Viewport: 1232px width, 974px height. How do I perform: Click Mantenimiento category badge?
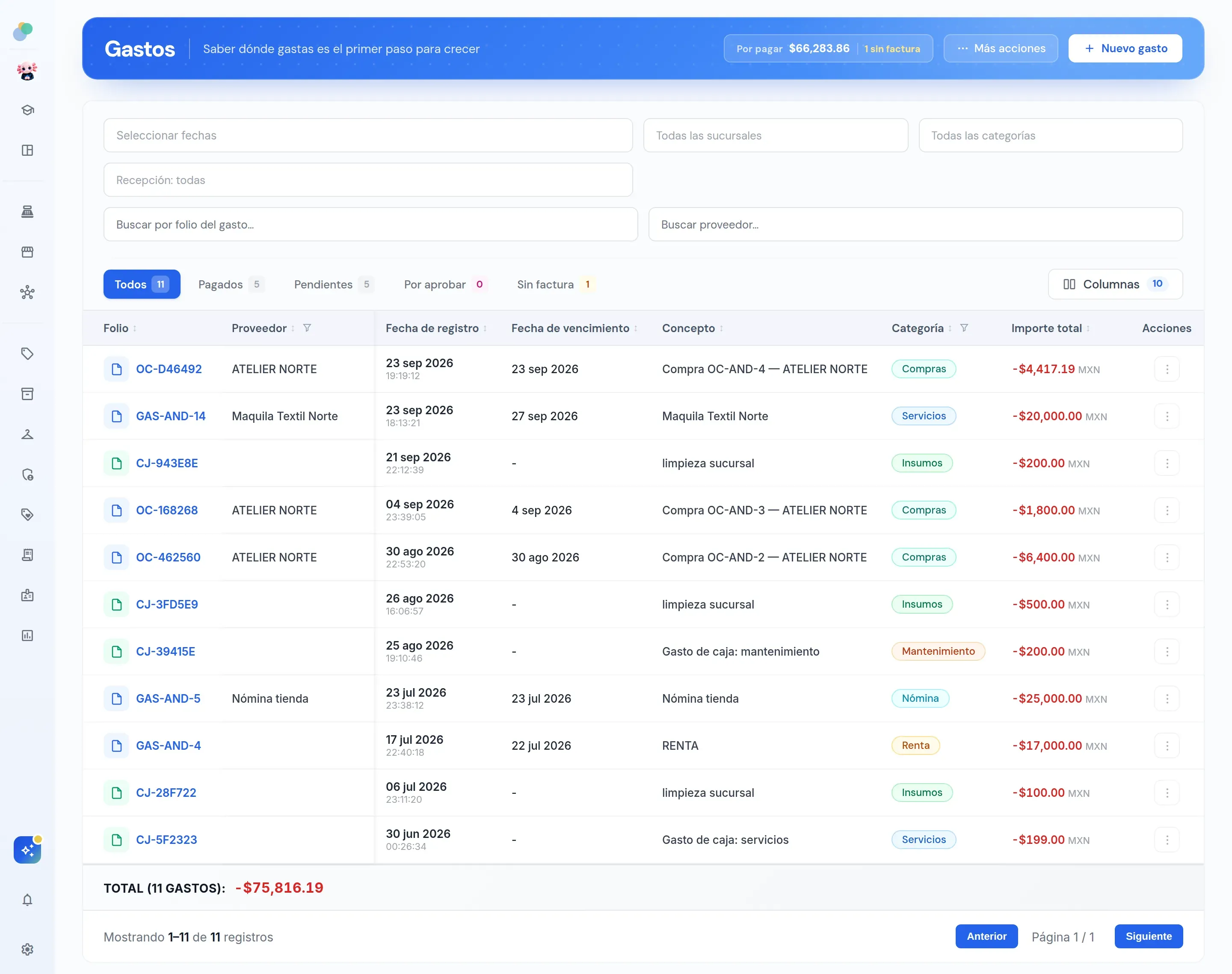point(938,651)
